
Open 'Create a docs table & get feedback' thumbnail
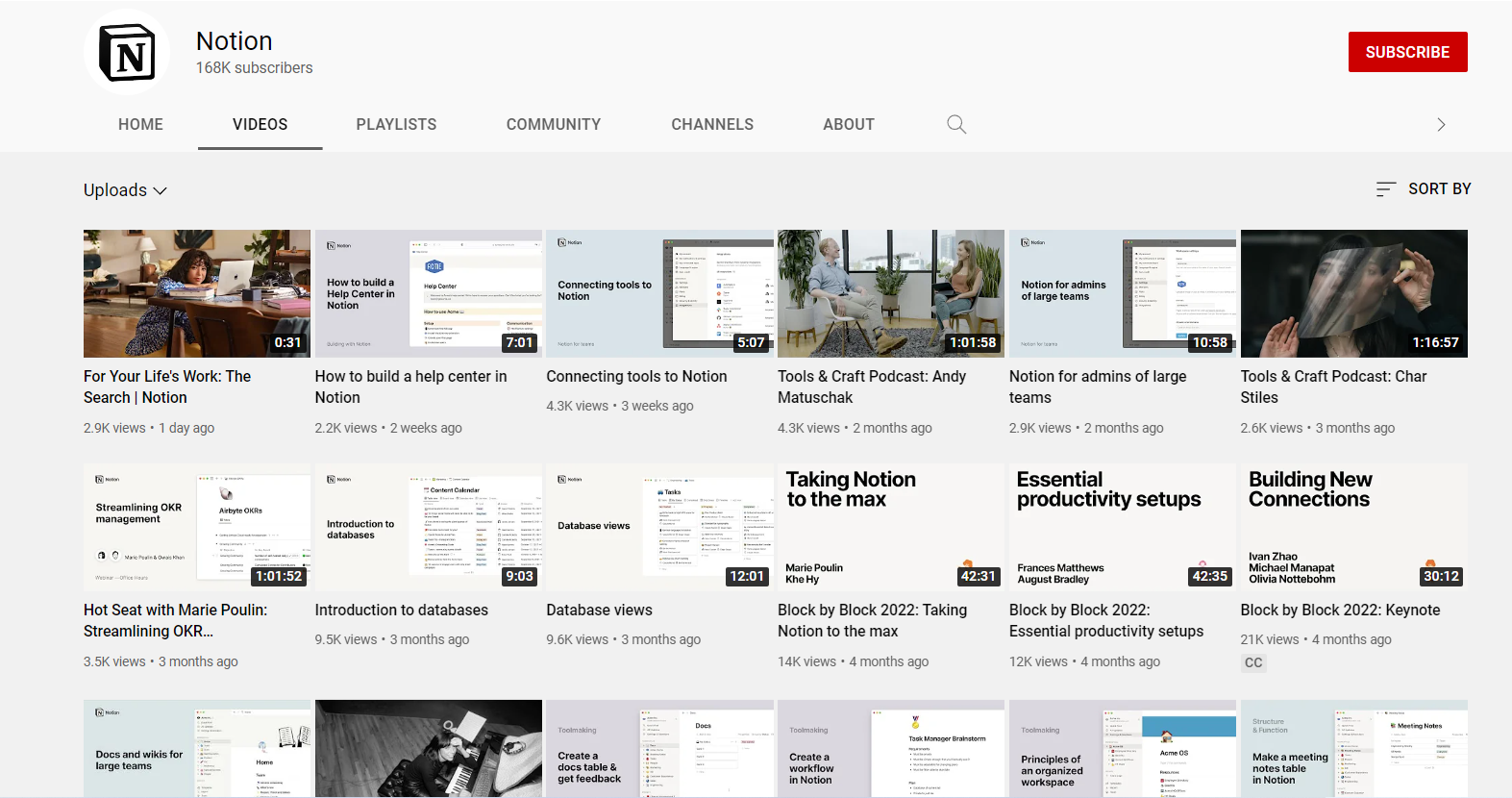pos(659,749)
